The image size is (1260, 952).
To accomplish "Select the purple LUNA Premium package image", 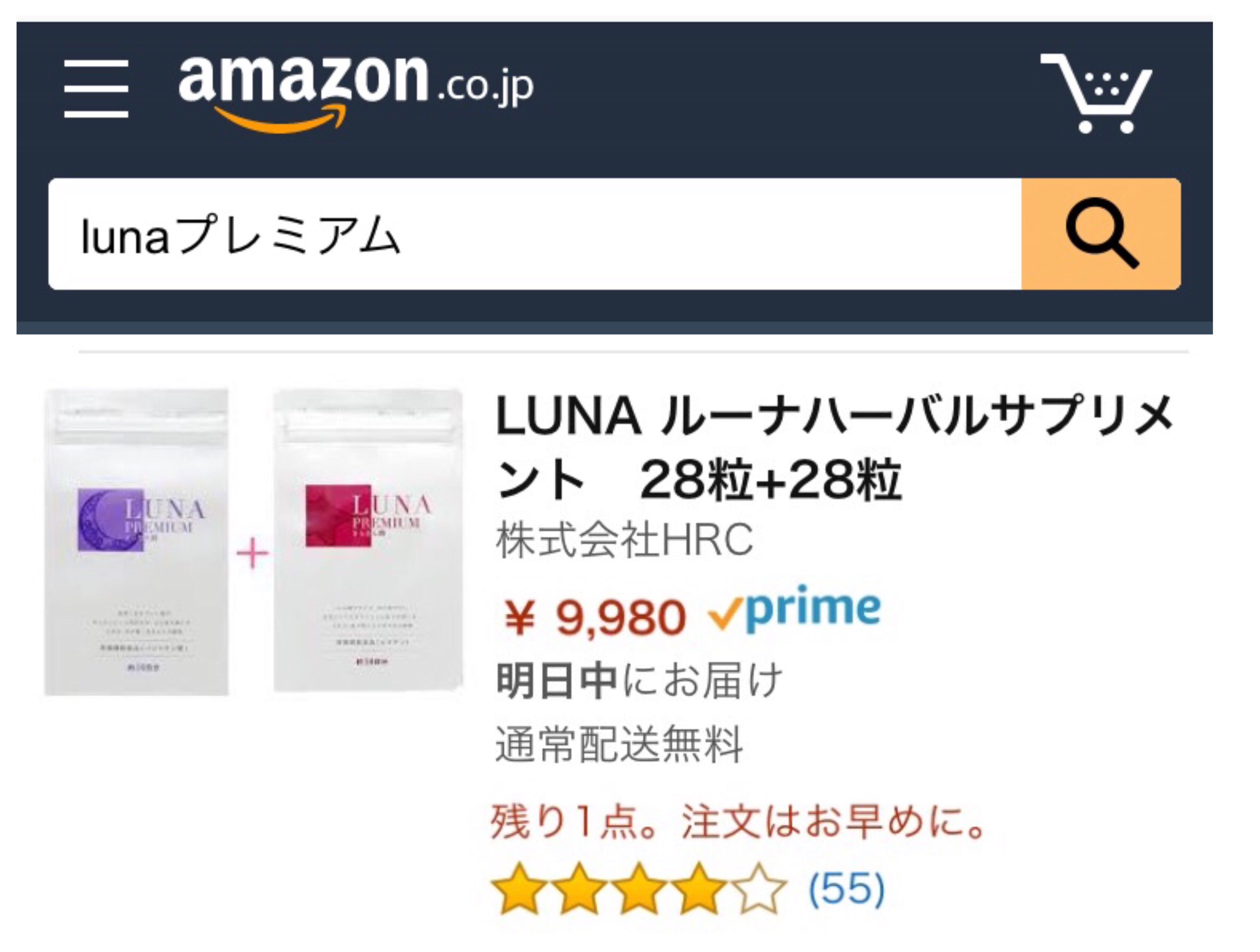I will pyautogui.click(x=137, y=542).
